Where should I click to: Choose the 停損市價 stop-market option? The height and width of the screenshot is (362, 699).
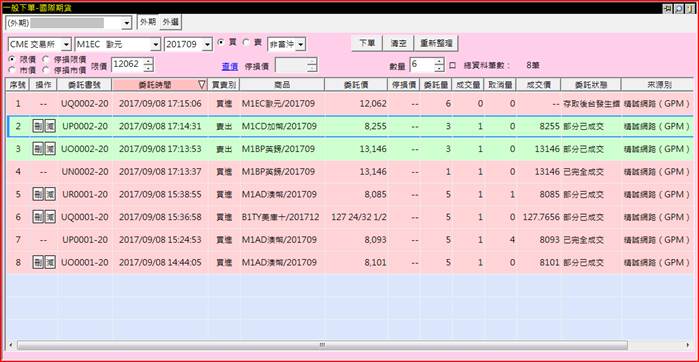pyautogui.click(x=45, y=69)
